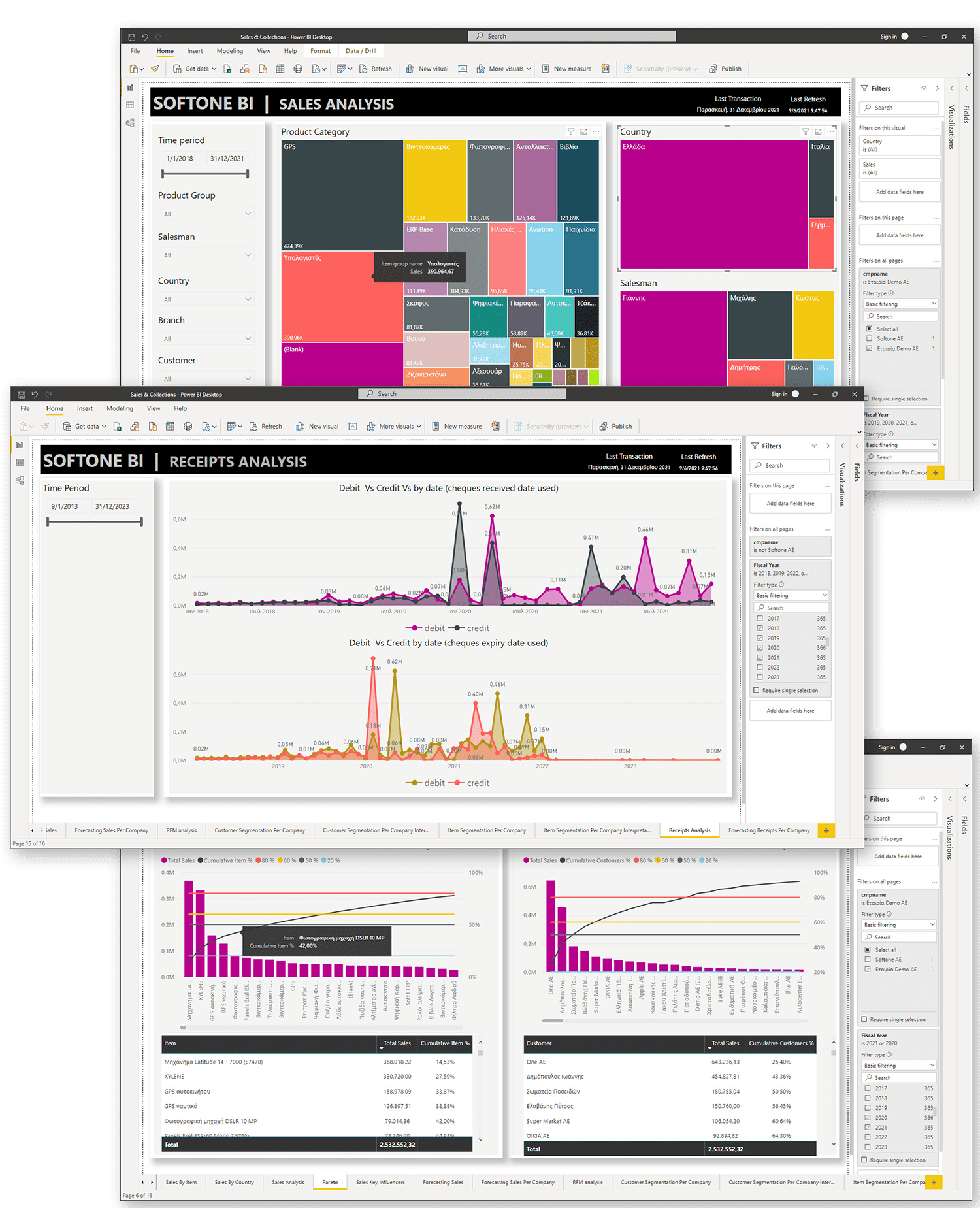Open the Format ribbon tab

click(320, 51)
